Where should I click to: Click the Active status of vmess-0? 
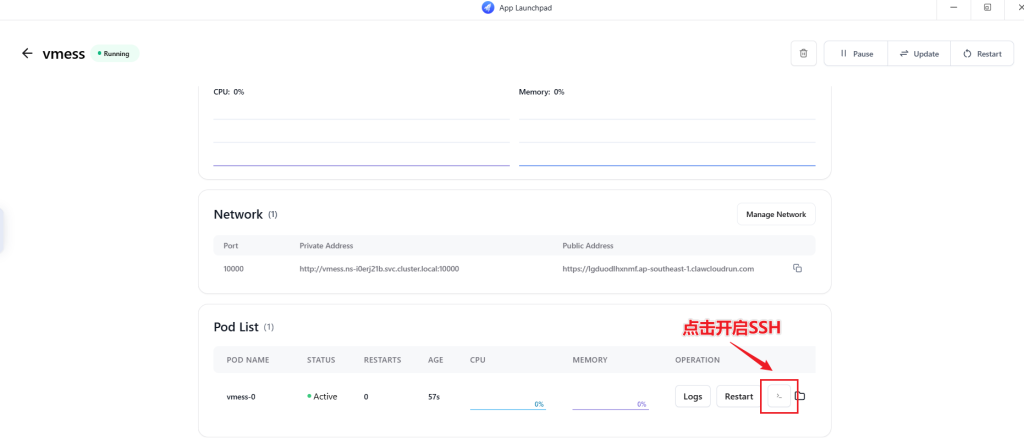(x=323, y=397)
